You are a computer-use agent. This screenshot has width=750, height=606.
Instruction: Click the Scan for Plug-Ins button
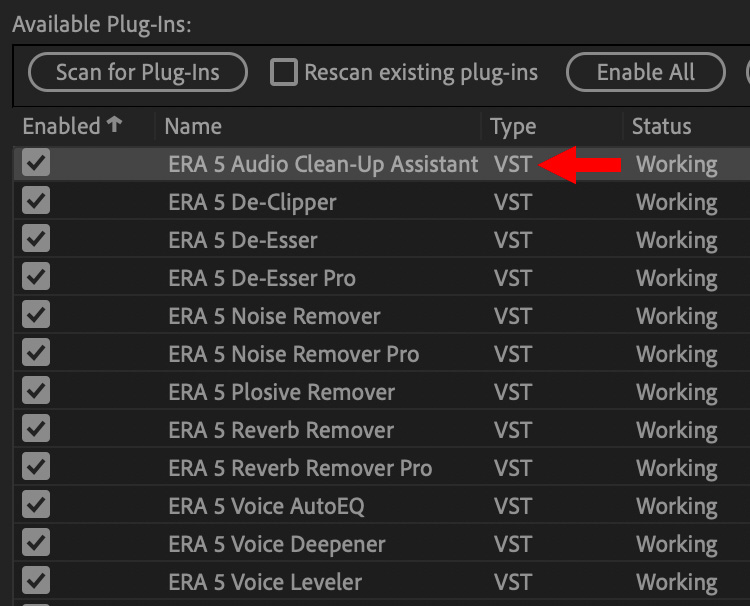pyautogui.click(x=138, y=72)
